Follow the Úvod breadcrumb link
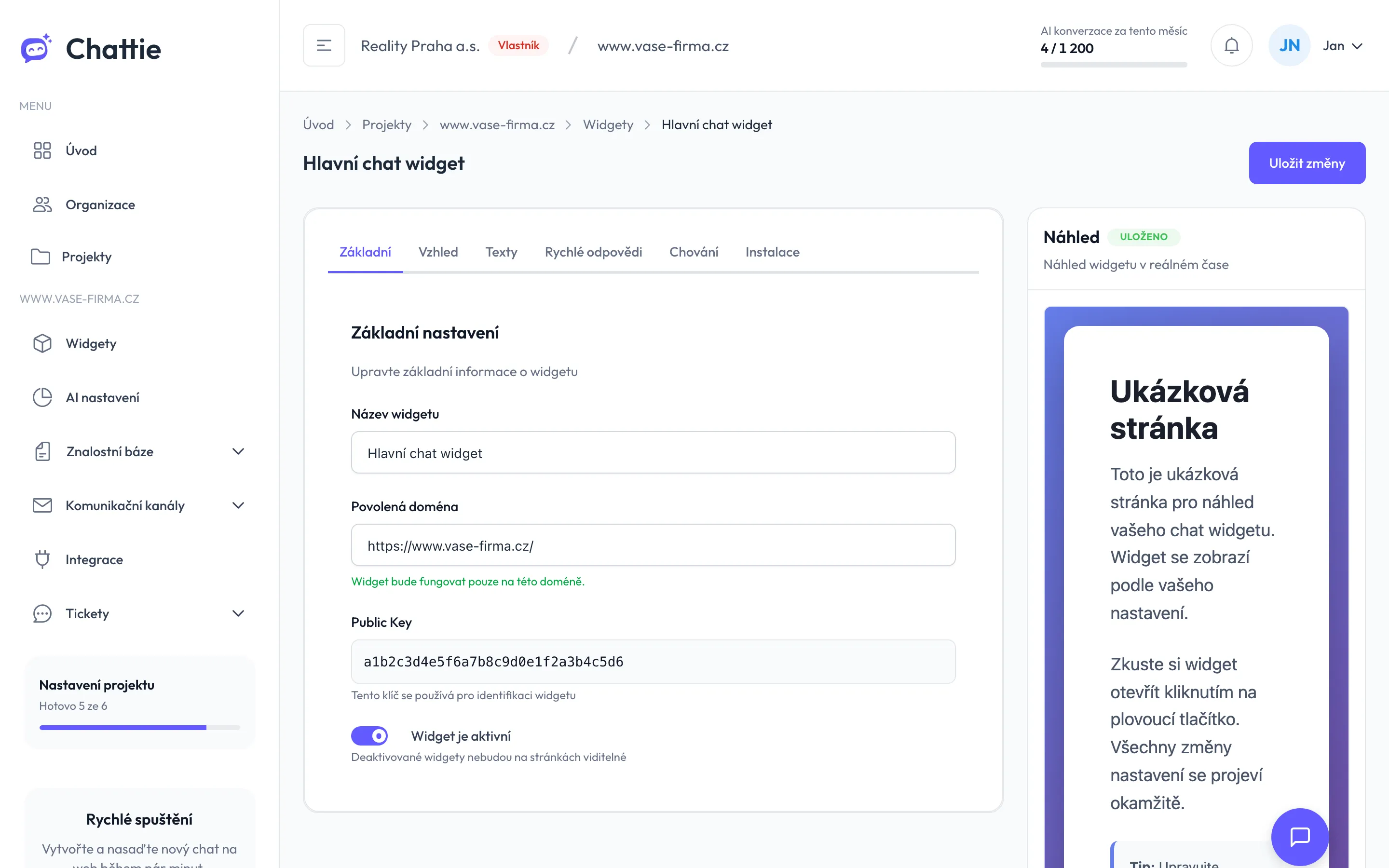The height and width of the screenshot is (868, 1389). point(318,124)
